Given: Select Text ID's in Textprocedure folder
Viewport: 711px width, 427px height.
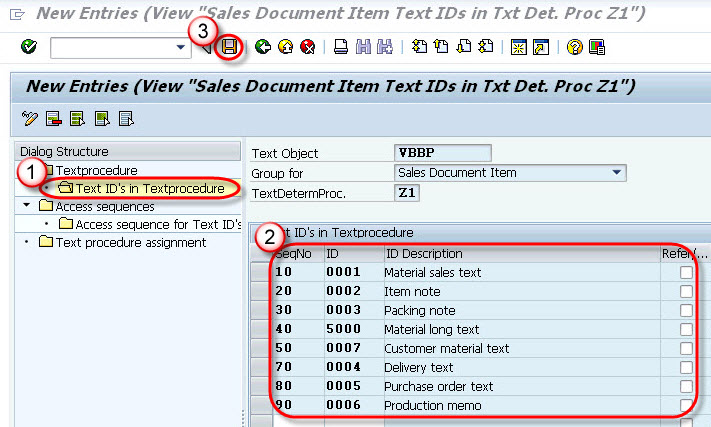Looking at the screenshot, I should (x=149, y=188).
